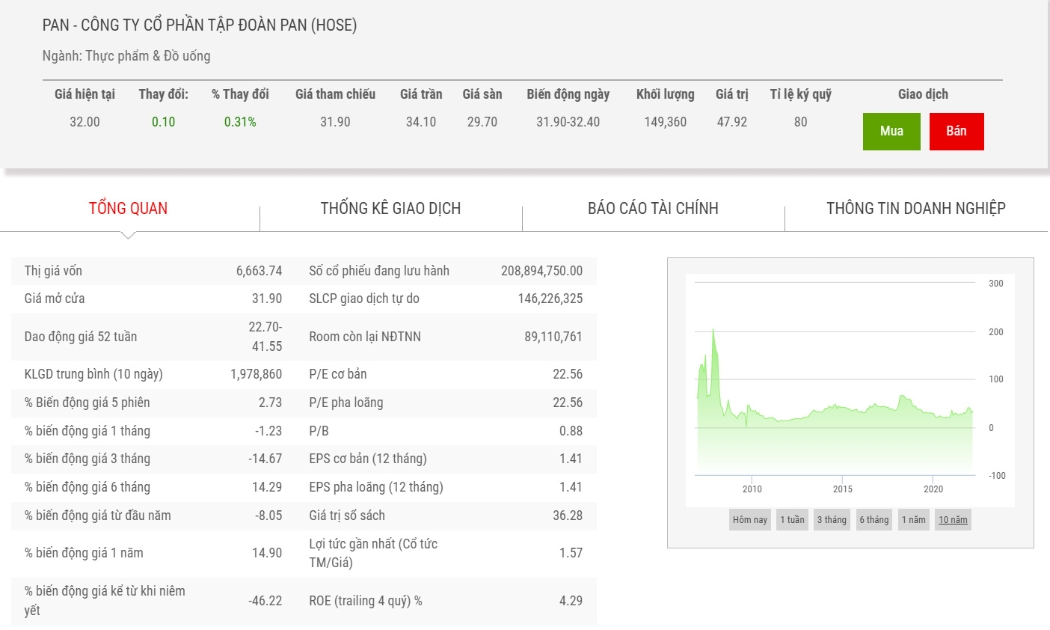This screenshot has width=1050, height=630.
Task: Click the Giá mở cửa row label
Action: 54,299
